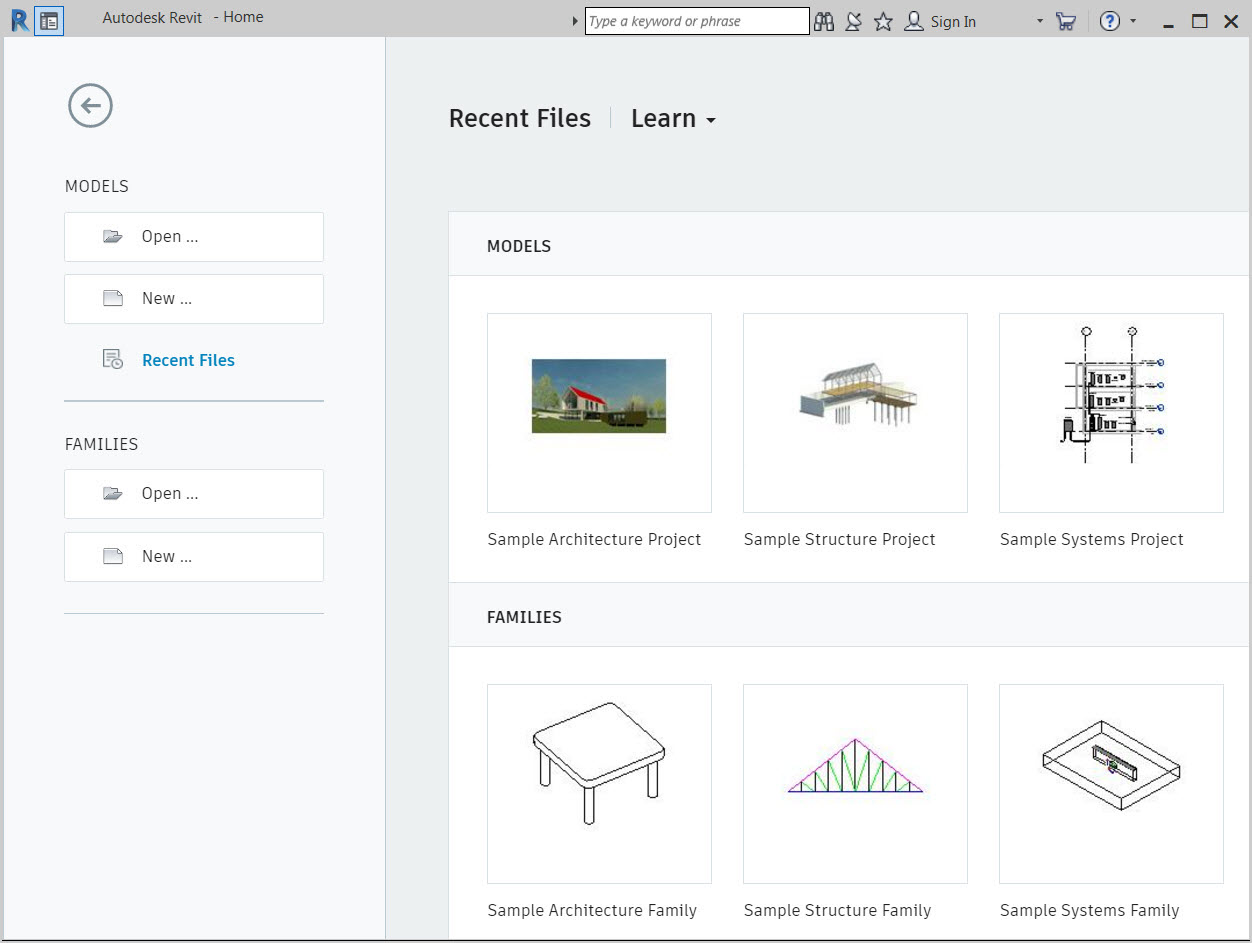This screenshot has width=1252, height=943.
Task: Open the Learn dropdown
Action: coord(672,118)
